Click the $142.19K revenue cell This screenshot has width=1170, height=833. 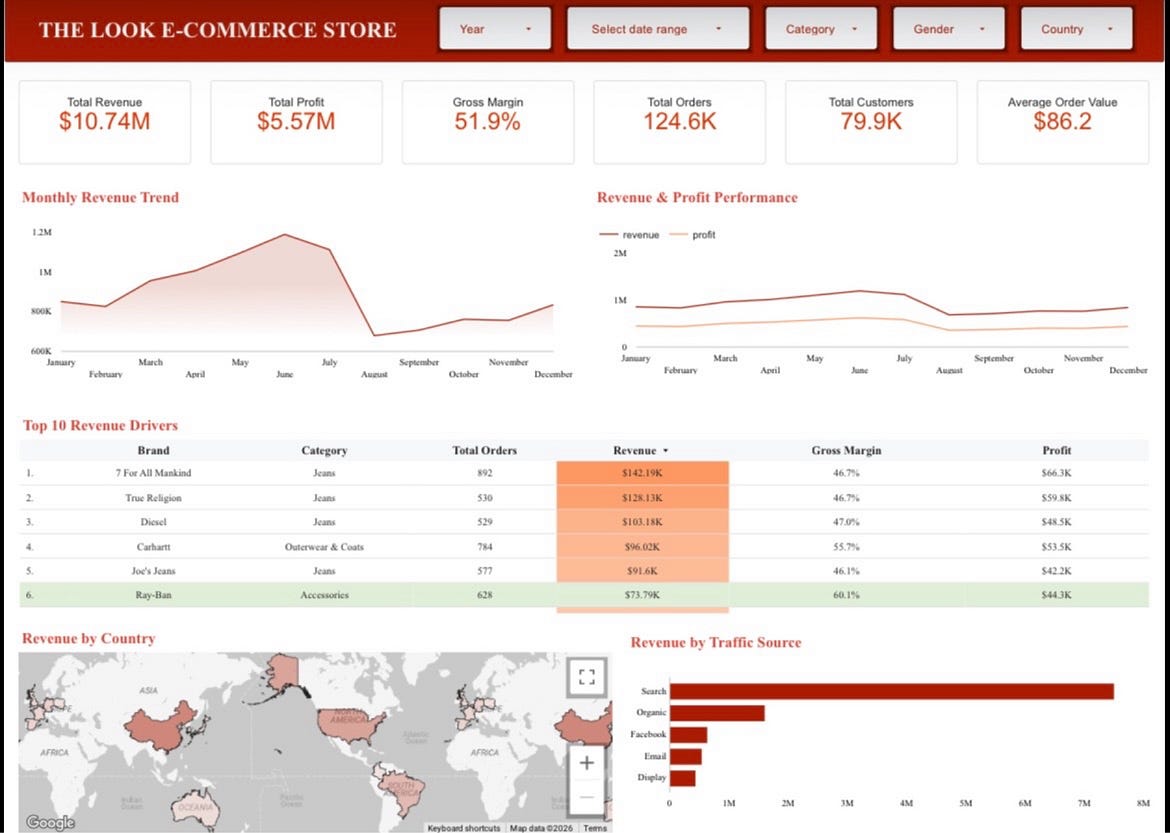click(642, 473)
